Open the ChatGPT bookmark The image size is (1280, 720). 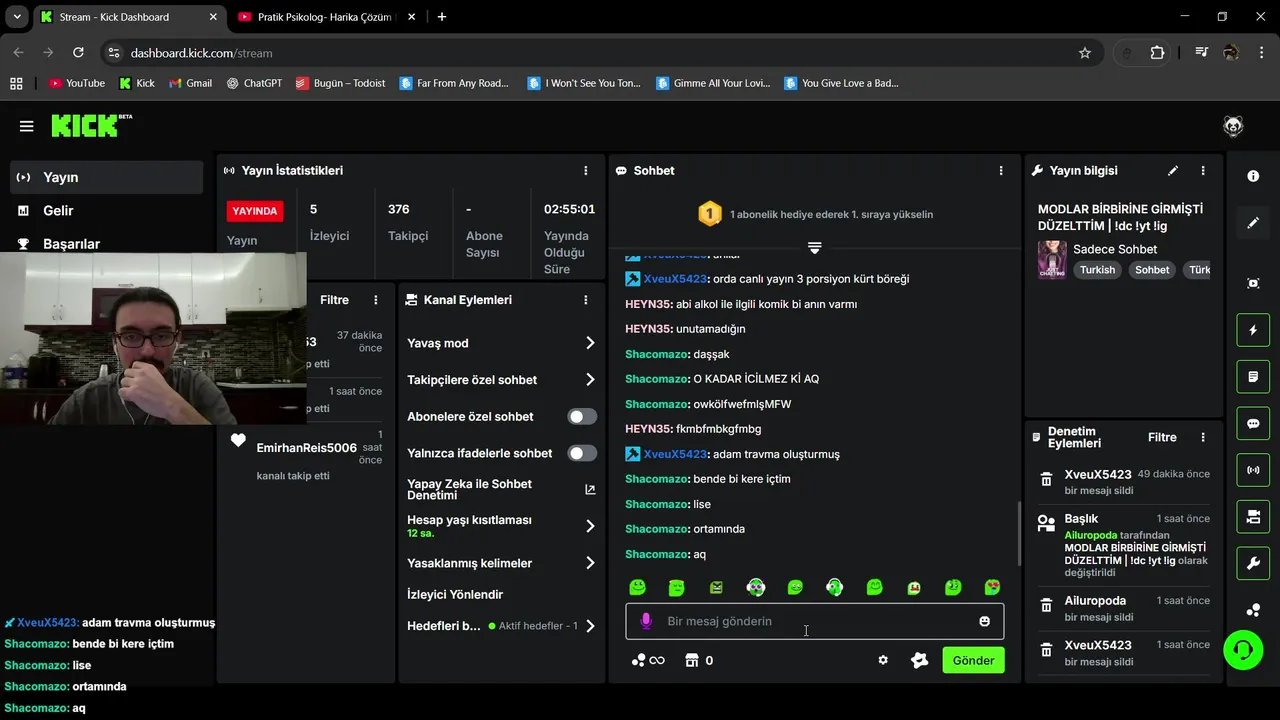[x=254, y=83]
